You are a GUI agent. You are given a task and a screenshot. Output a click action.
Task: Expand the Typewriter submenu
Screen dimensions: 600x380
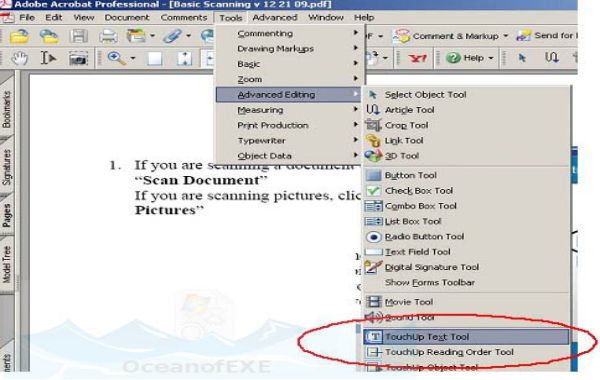(x=289, y=140)
